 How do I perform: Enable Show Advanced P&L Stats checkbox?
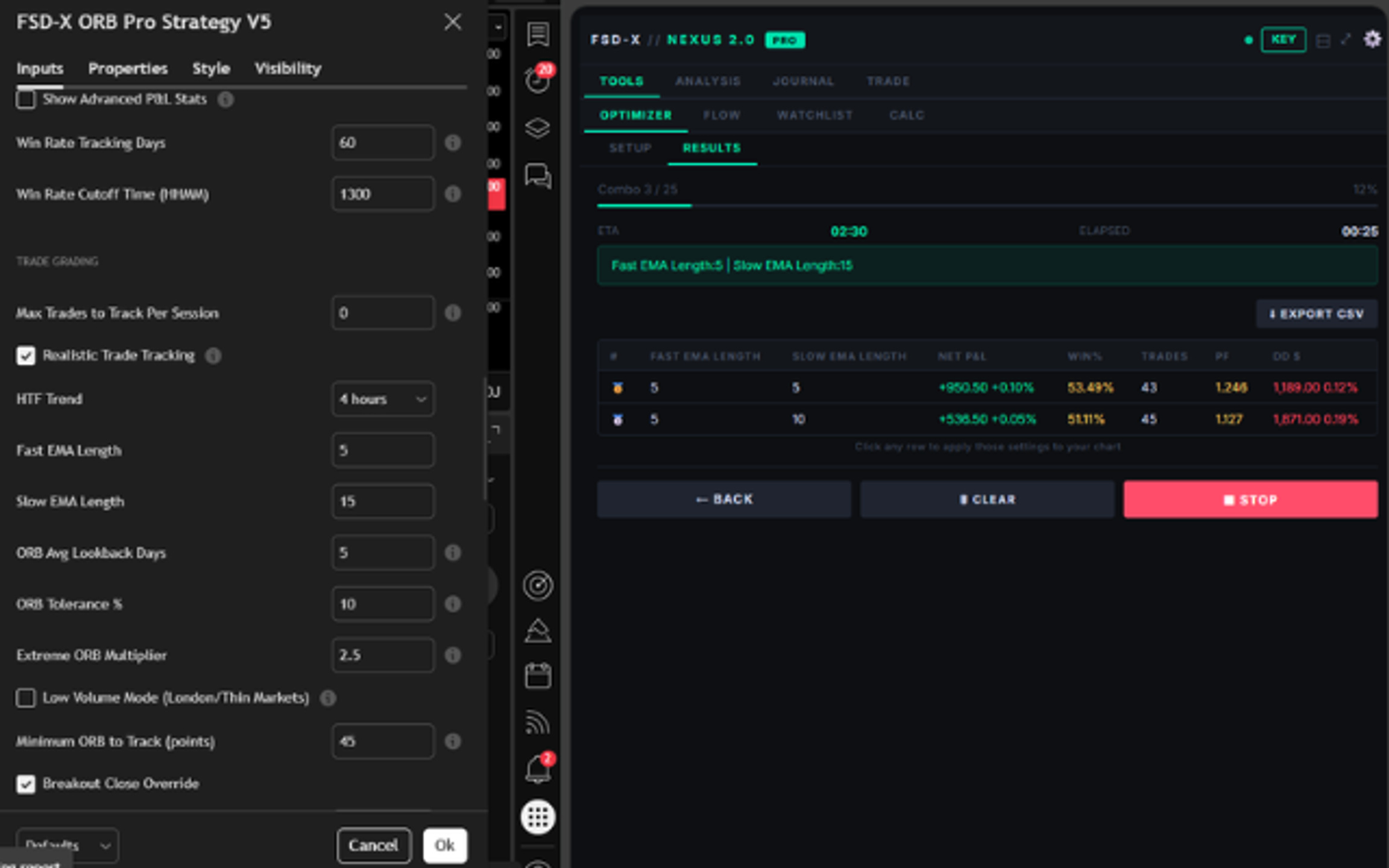point(26,99)
